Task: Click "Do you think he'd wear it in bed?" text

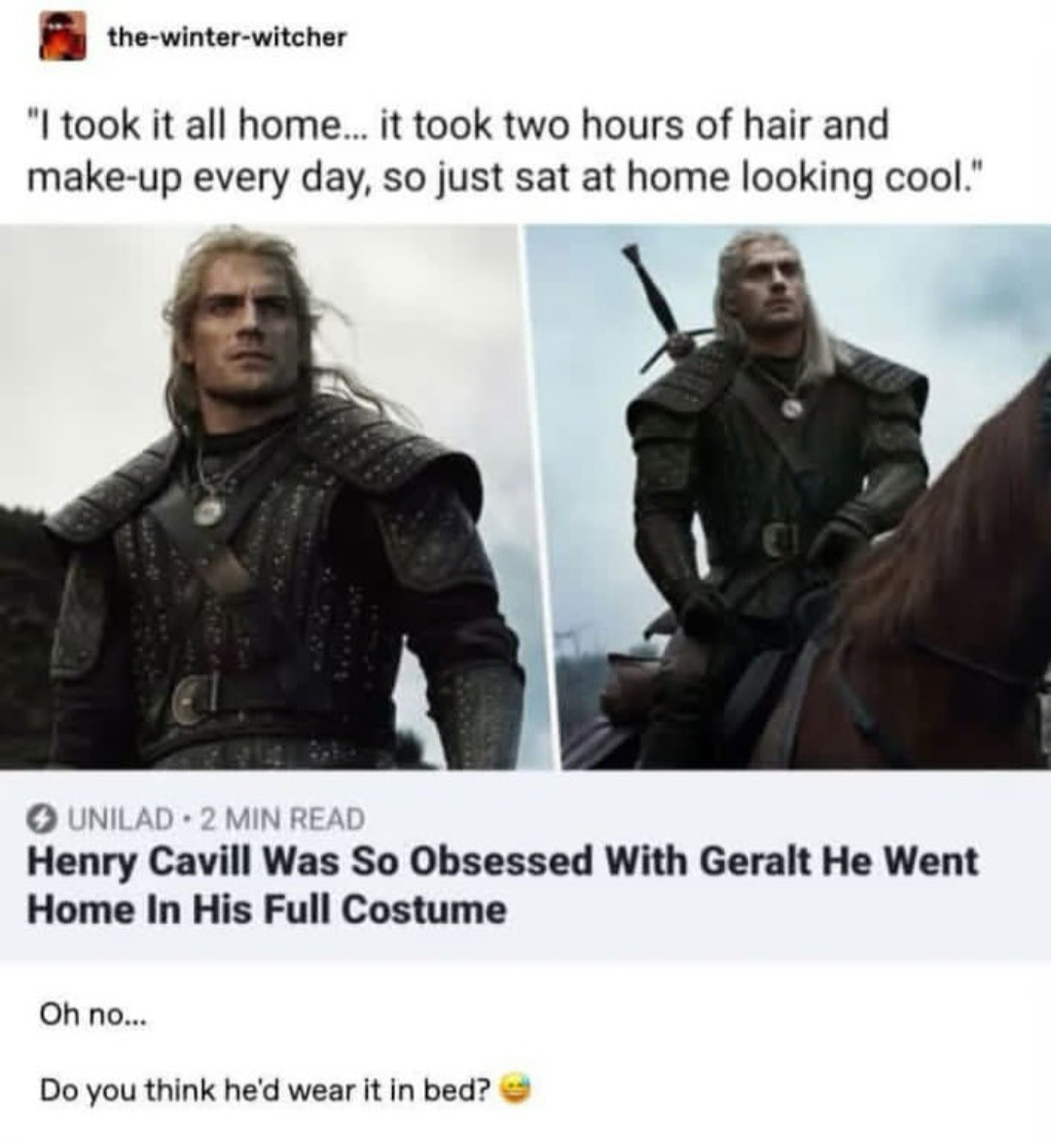Action: (263, 1090)
